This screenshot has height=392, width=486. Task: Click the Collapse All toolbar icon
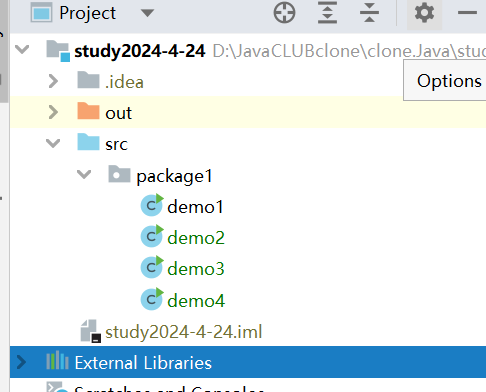pyautogui.click(x=369, y=13)
